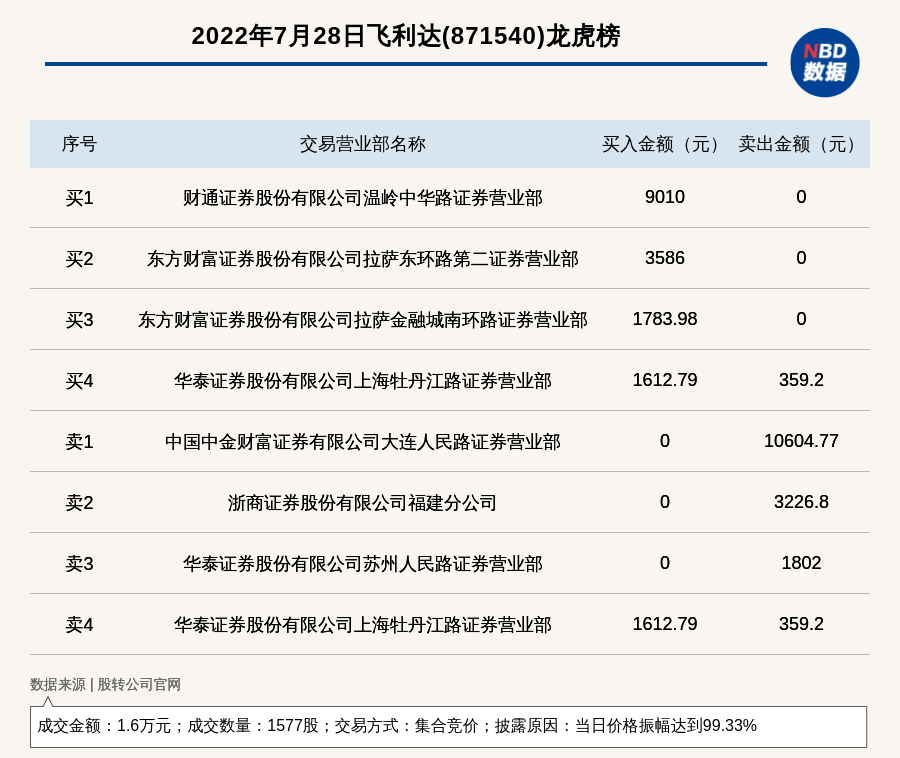Click the 数据来源 | 股转公司官网 source line
The image size is (900, 758).
[x=106, y=685]
